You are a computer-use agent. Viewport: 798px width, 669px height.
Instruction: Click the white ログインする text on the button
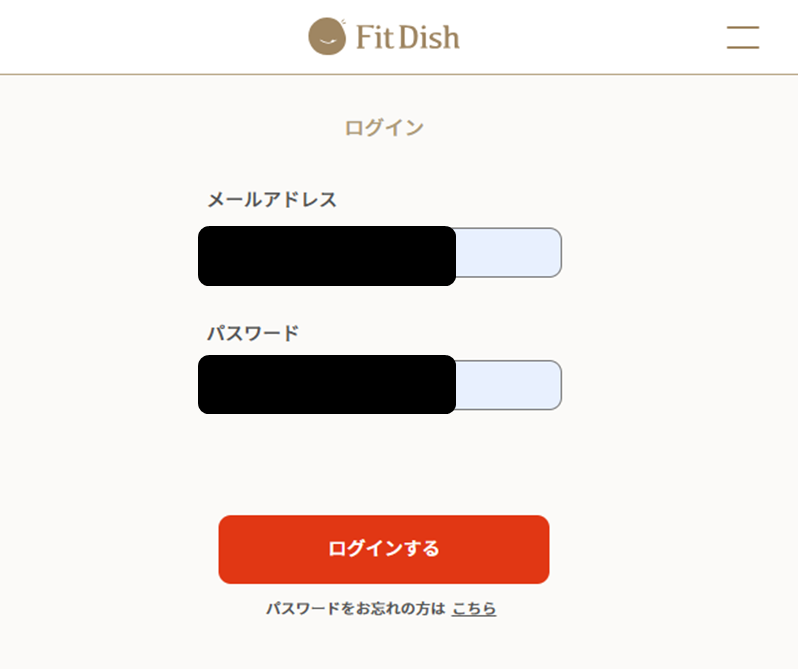pyautogui.click(x=384, y=549)
